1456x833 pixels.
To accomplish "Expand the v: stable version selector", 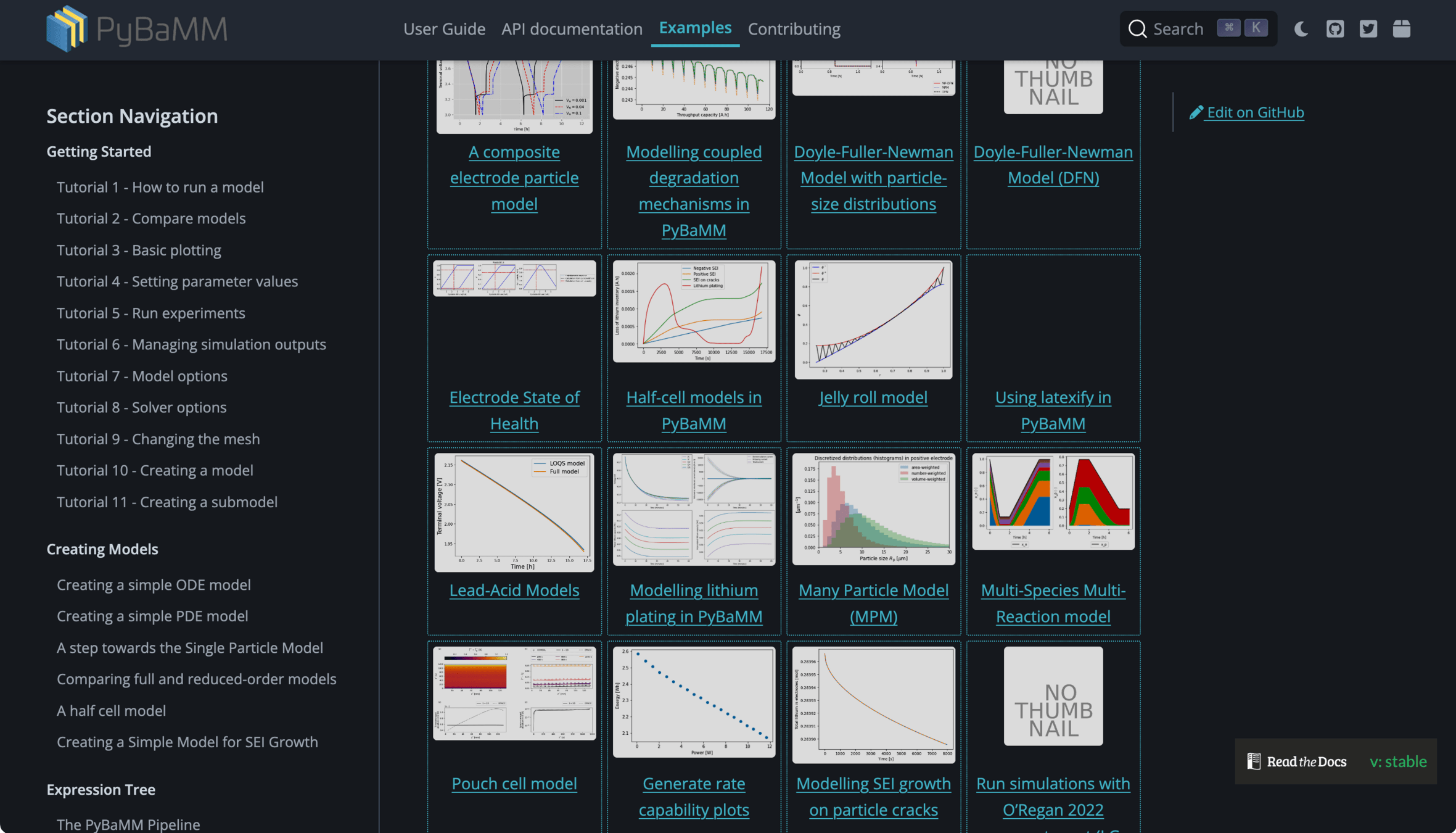I will pos(1398,761).
